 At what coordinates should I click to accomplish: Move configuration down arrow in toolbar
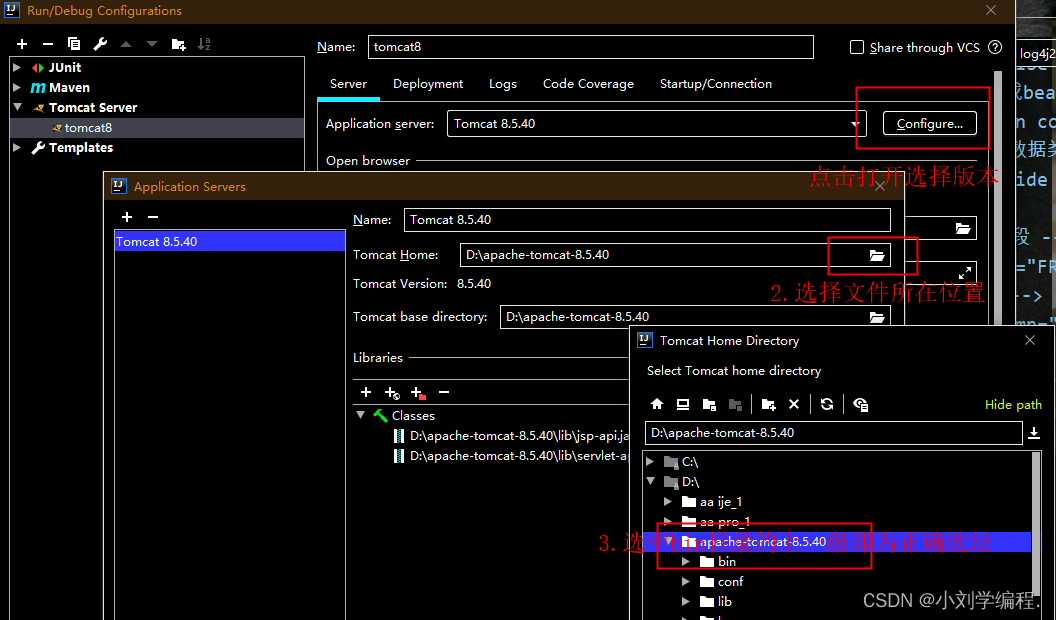152,44
